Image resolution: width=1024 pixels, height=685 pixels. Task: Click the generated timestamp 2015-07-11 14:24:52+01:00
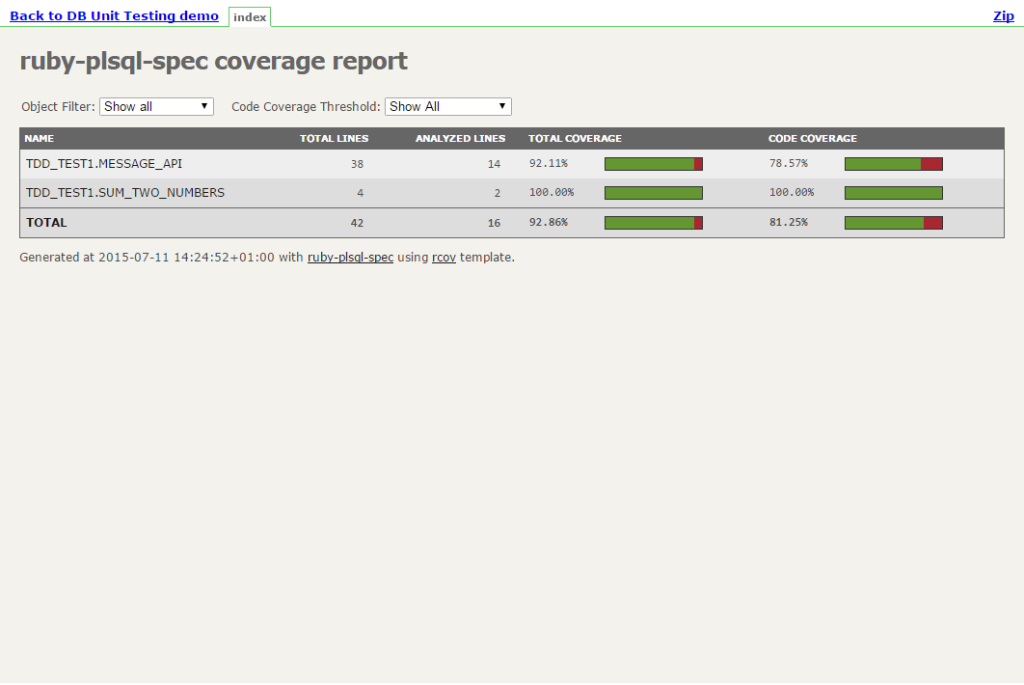186,257
